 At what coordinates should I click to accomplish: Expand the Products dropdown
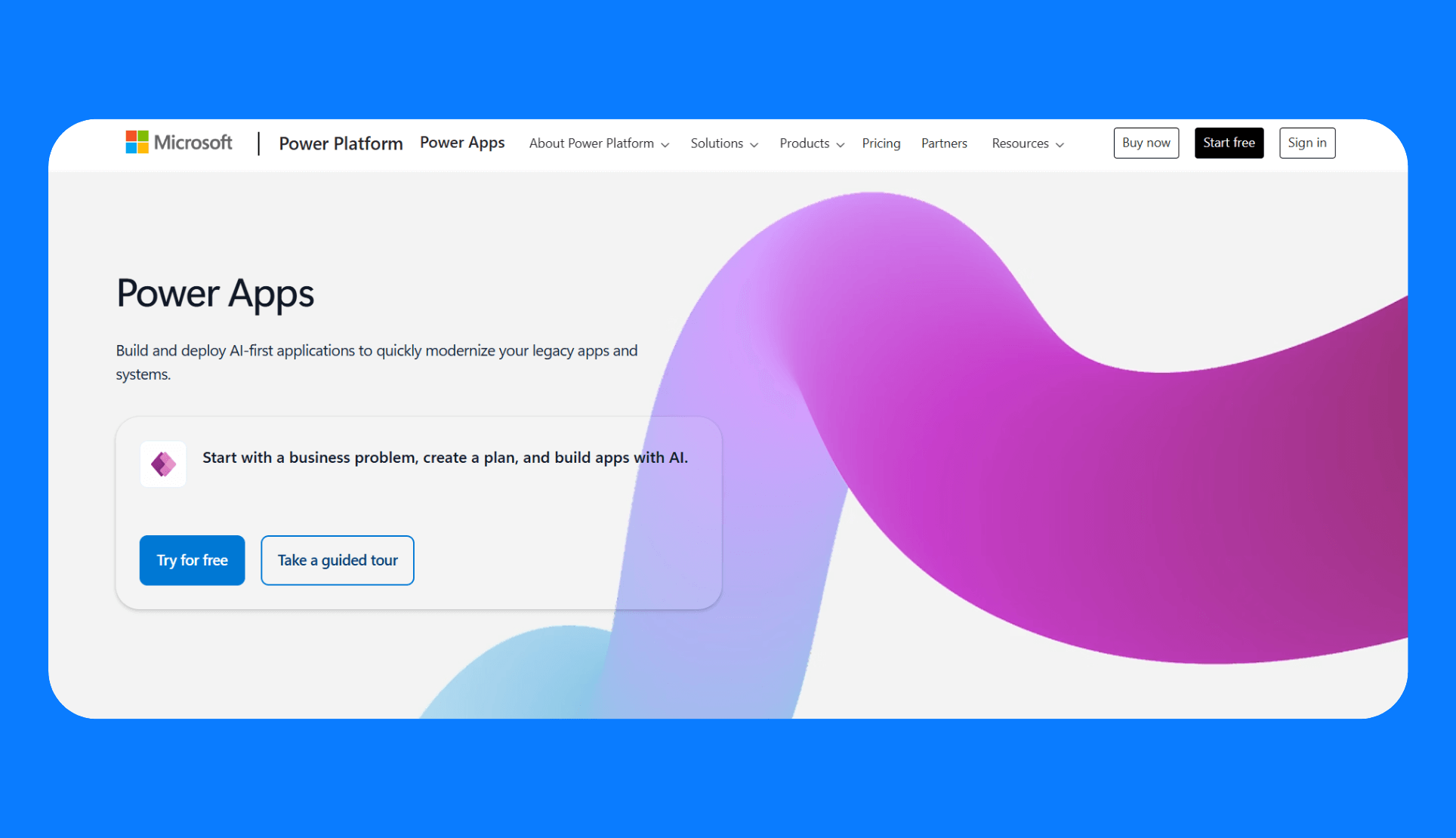[x=804, y=143]
